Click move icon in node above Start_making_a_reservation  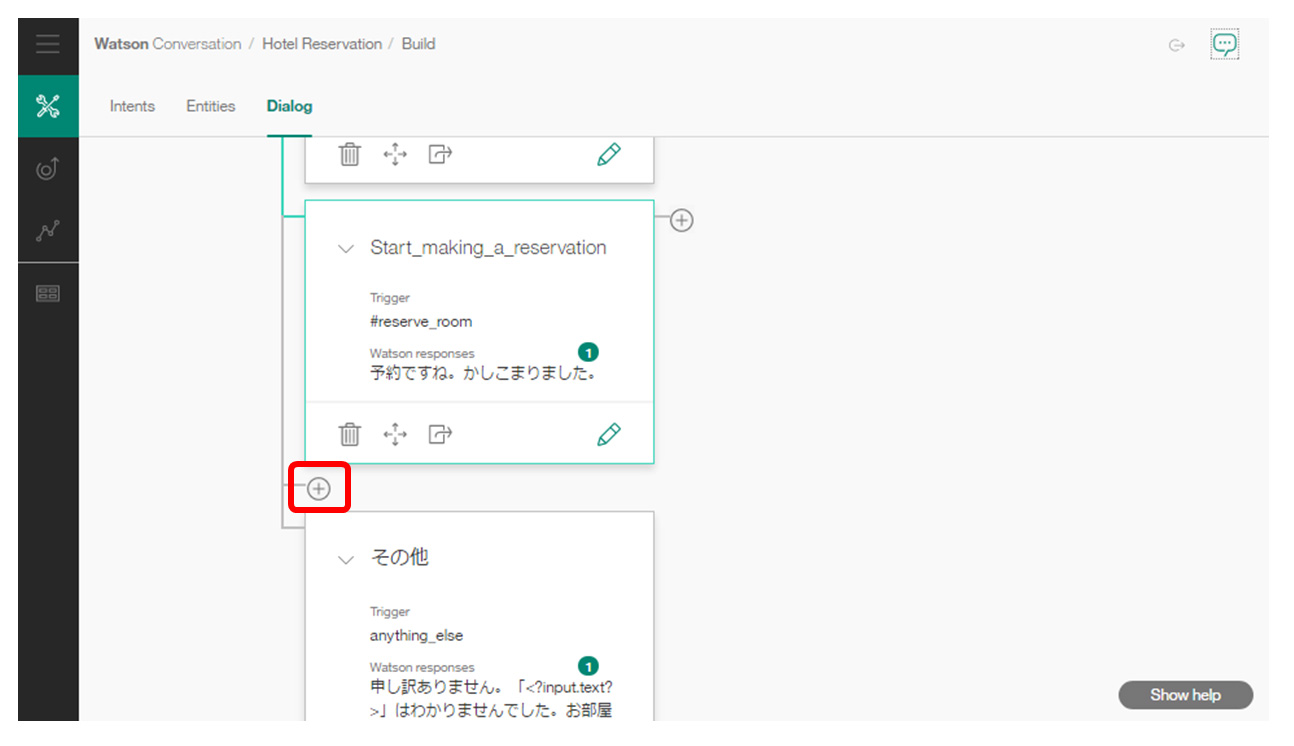point(396,154)
